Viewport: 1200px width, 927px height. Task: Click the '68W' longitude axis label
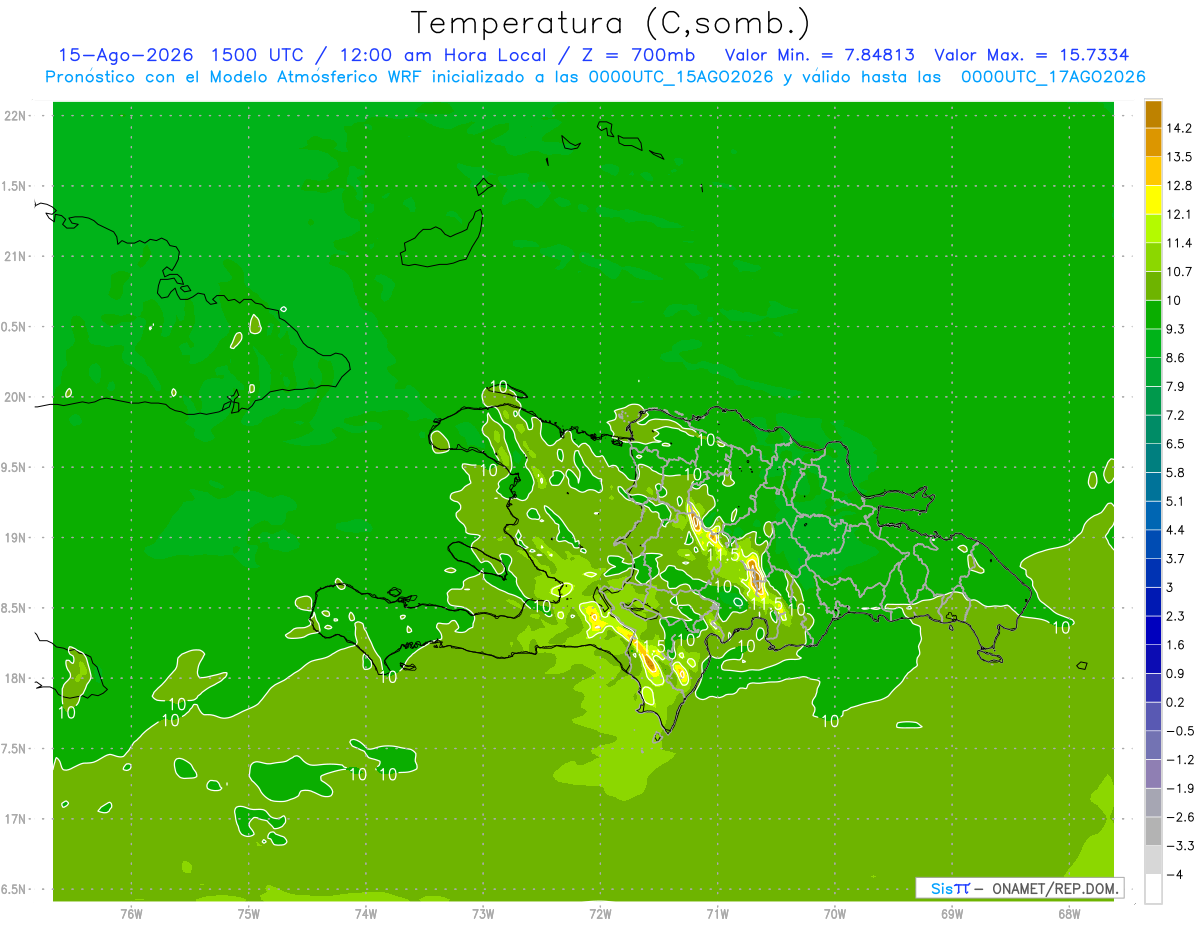(x=1069, y=913)
